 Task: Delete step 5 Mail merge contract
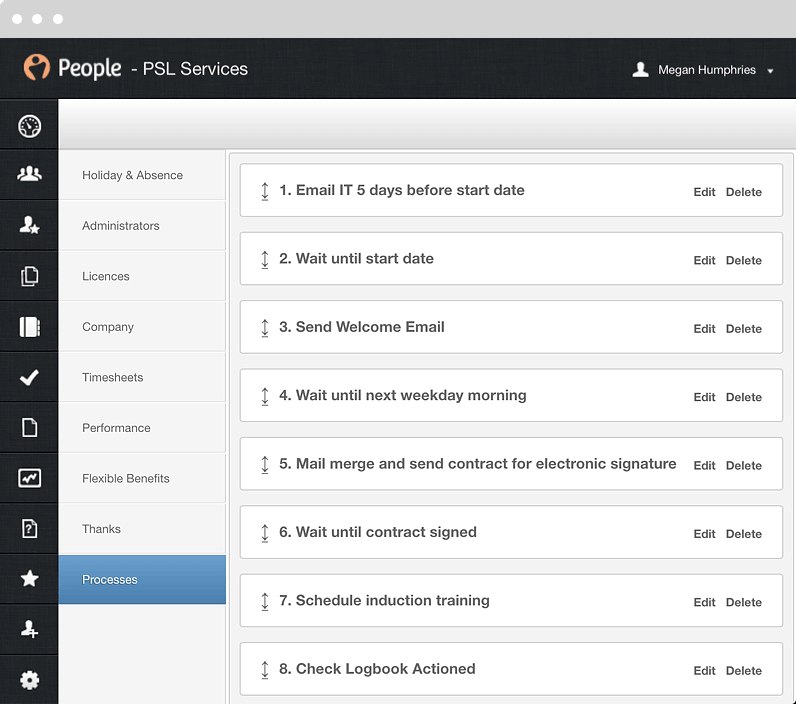point(744,465)
